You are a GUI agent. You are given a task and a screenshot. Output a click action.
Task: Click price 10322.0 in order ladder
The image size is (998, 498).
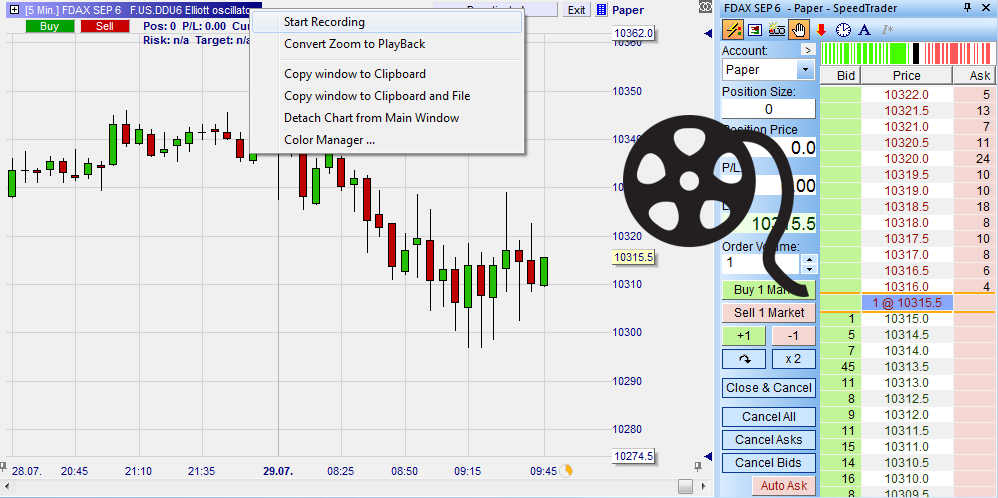907,95
